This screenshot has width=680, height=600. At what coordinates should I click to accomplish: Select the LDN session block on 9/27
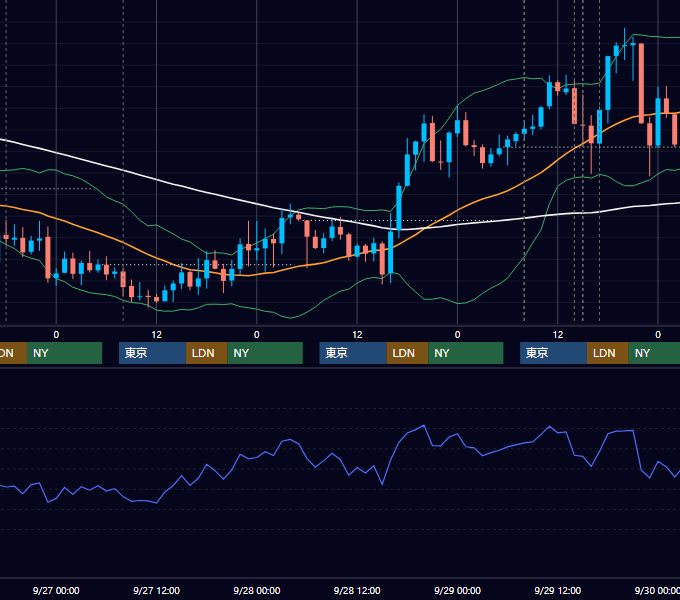pos(206,353)
